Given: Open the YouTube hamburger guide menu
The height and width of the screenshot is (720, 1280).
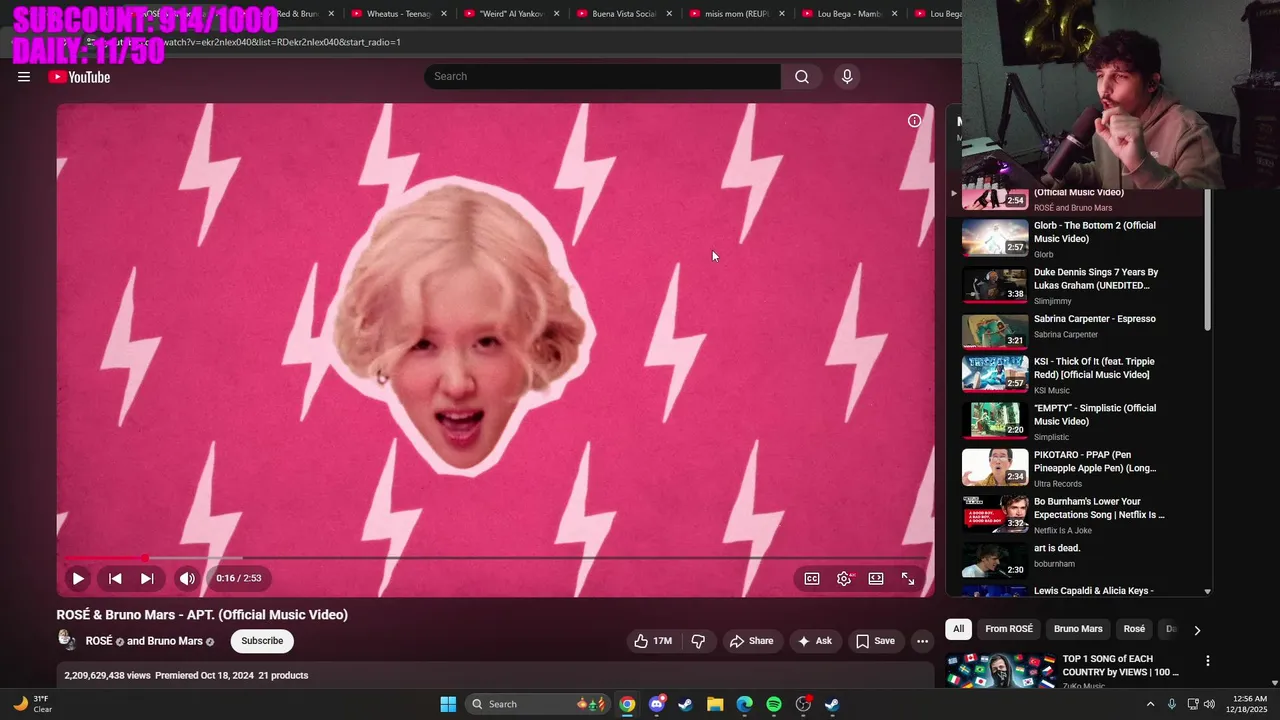Looking at the screenshot, I should 24,77.
